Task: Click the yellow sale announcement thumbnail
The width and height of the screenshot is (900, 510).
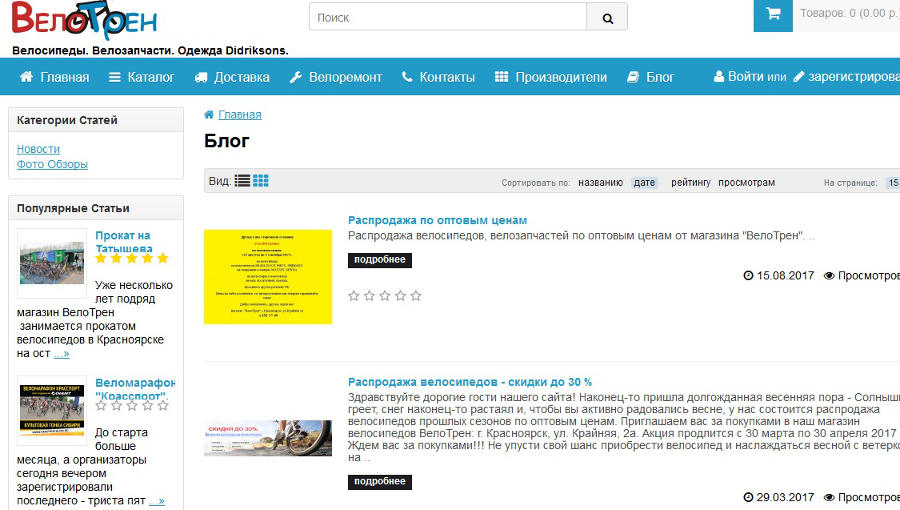Action: 267,276
